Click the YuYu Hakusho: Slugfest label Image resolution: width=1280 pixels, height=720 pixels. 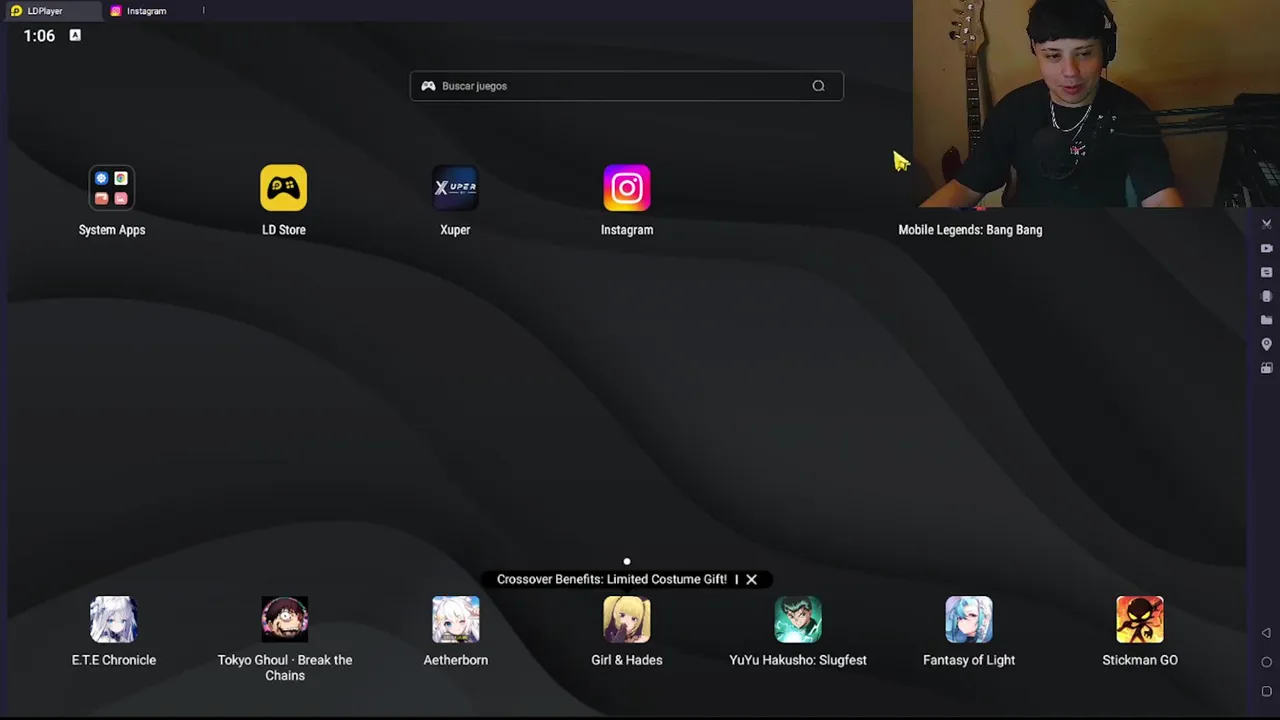tap(798, 660)
